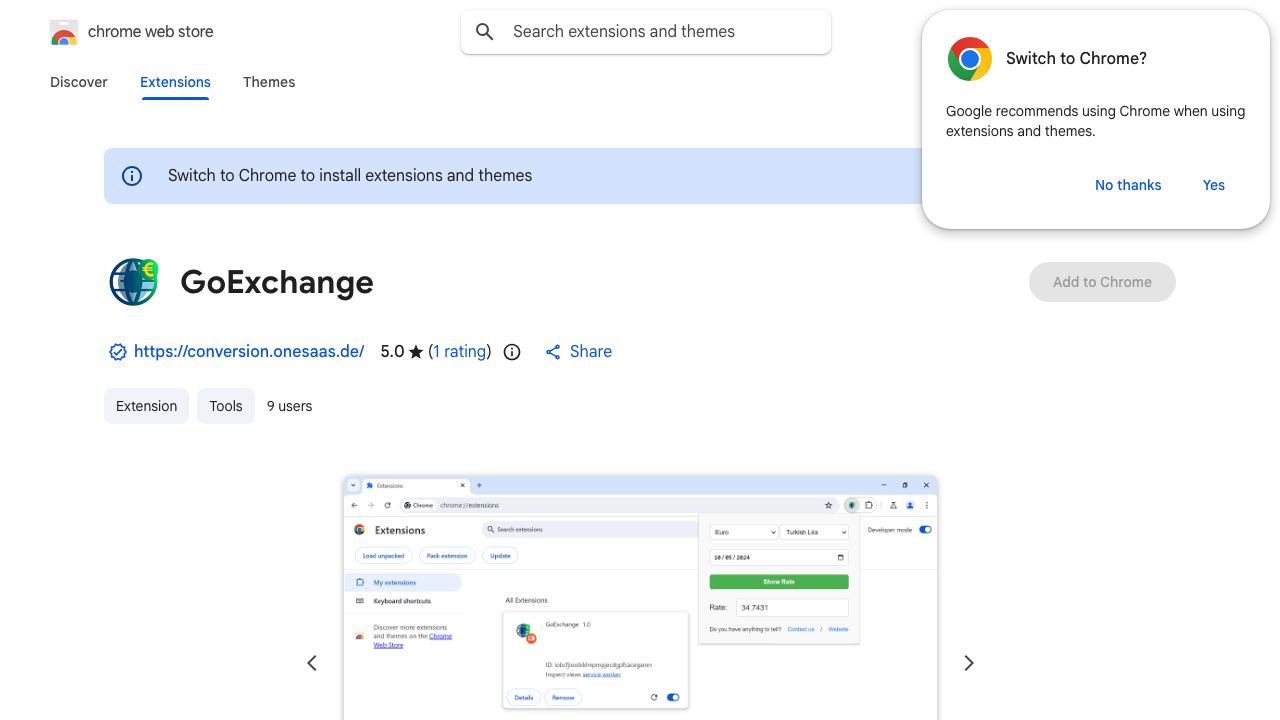Show previous screenshot with left arrow
The width and height of the screenshot is (1280, 720).
[312, 663]
